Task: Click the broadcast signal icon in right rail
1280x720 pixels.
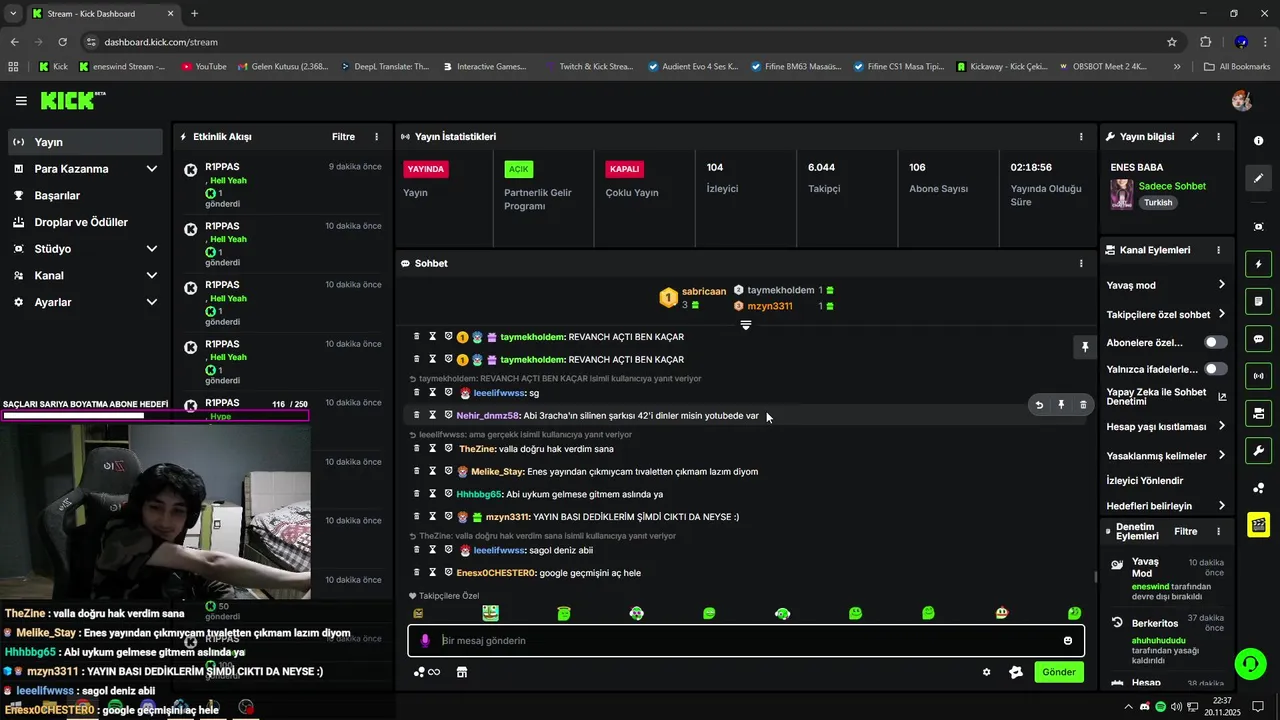Action: [x=1259, y=376]
